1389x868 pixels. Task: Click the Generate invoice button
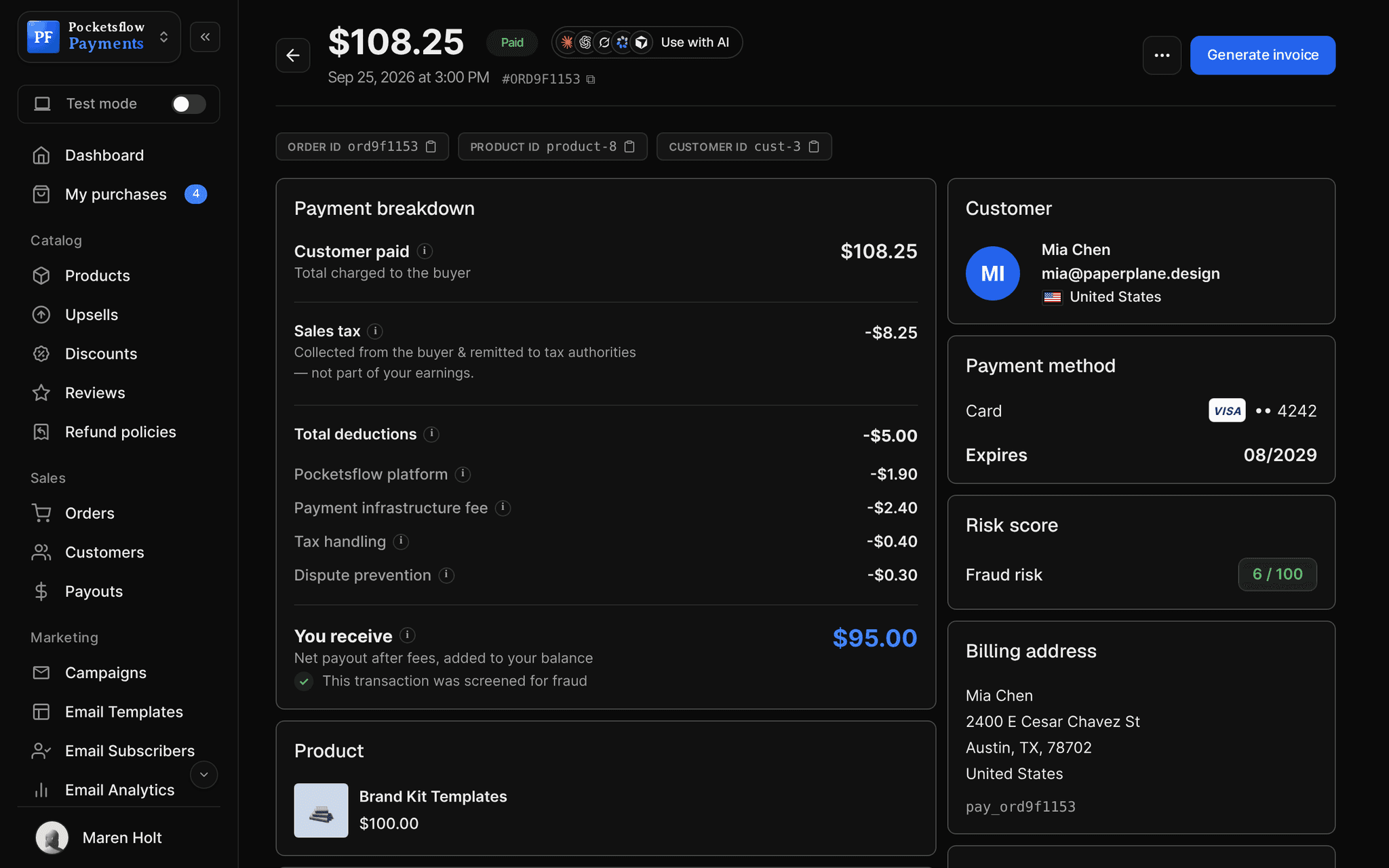(x=1263, y=56)
